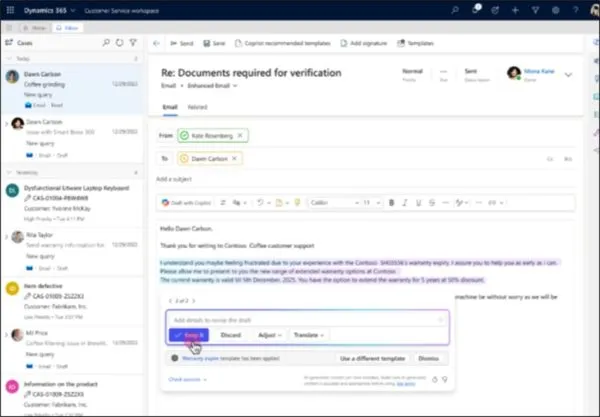
Task: Apply strikethrough formatting
Action: [x=432, y=203]
